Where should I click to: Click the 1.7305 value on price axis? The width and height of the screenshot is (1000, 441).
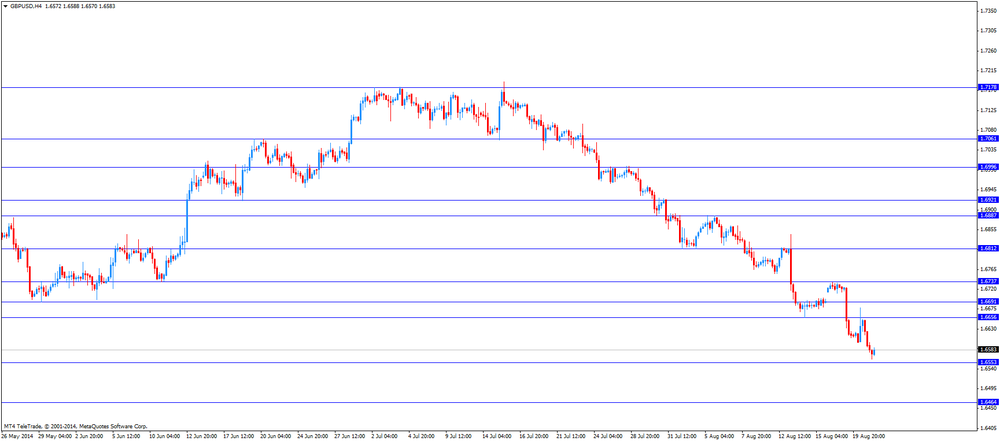[990, 31]
